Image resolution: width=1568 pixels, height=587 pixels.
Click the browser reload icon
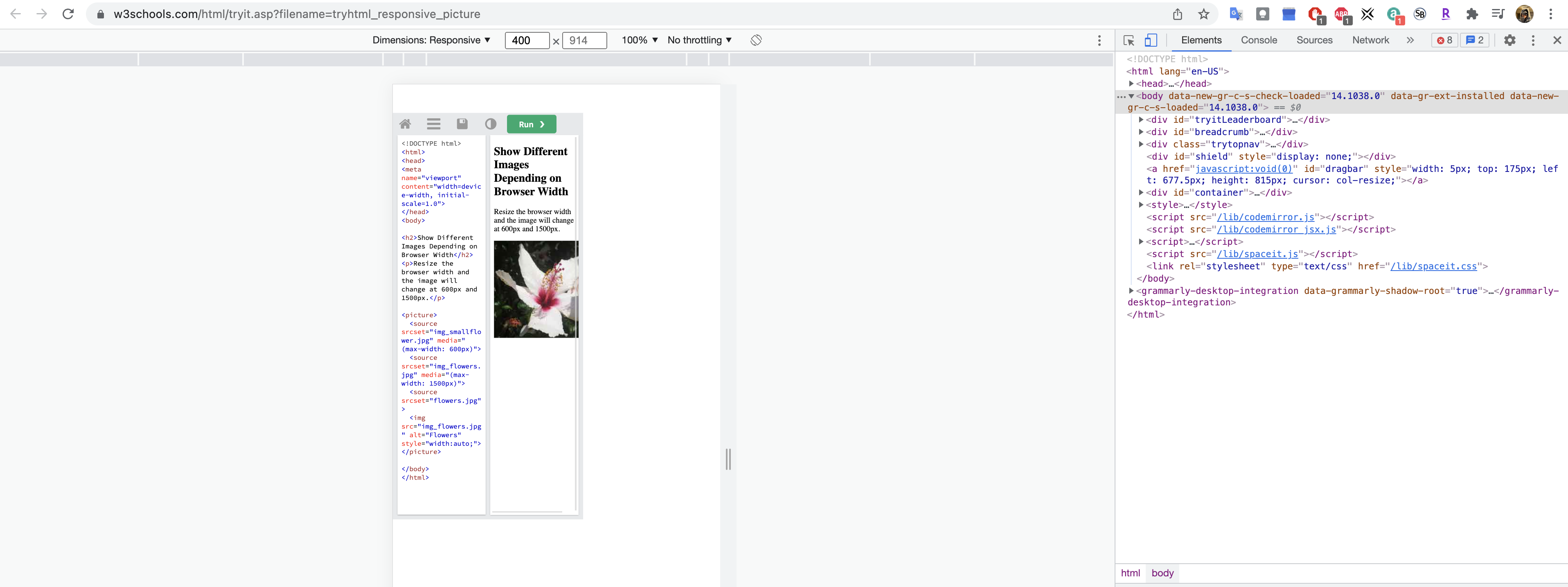(x=68, y=14)
